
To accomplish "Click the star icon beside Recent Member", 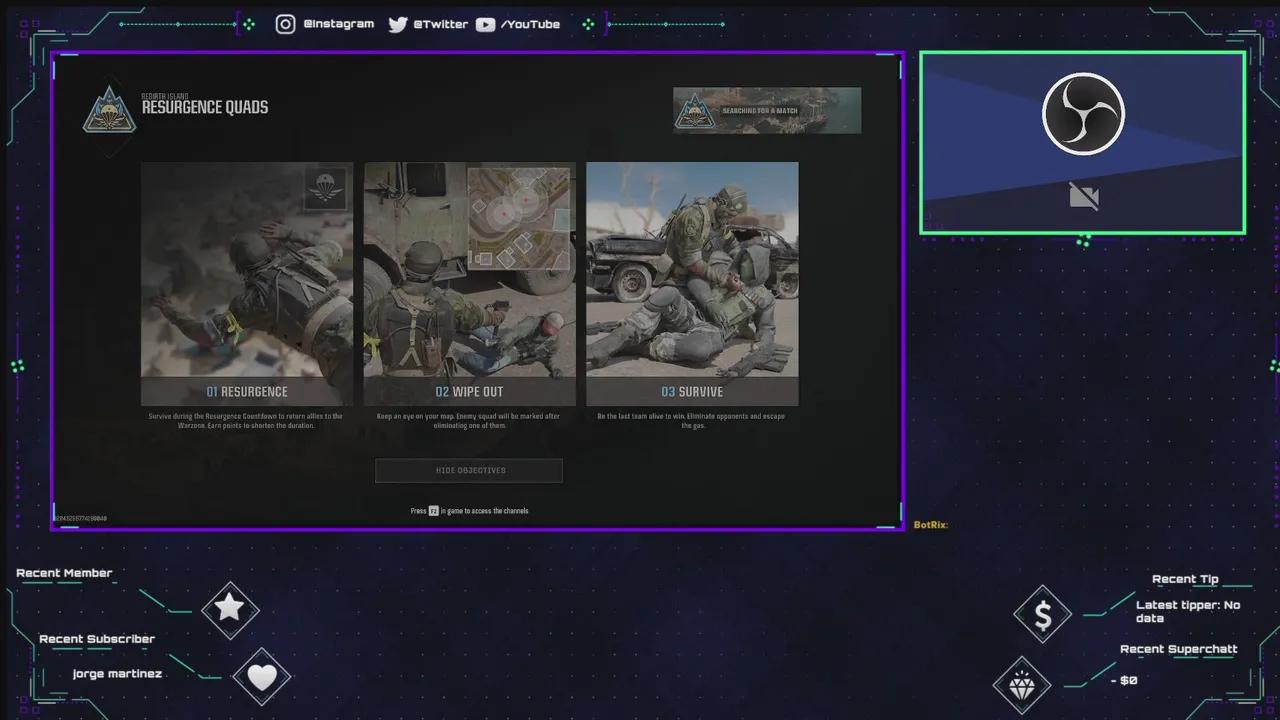I will coord(230,609).
